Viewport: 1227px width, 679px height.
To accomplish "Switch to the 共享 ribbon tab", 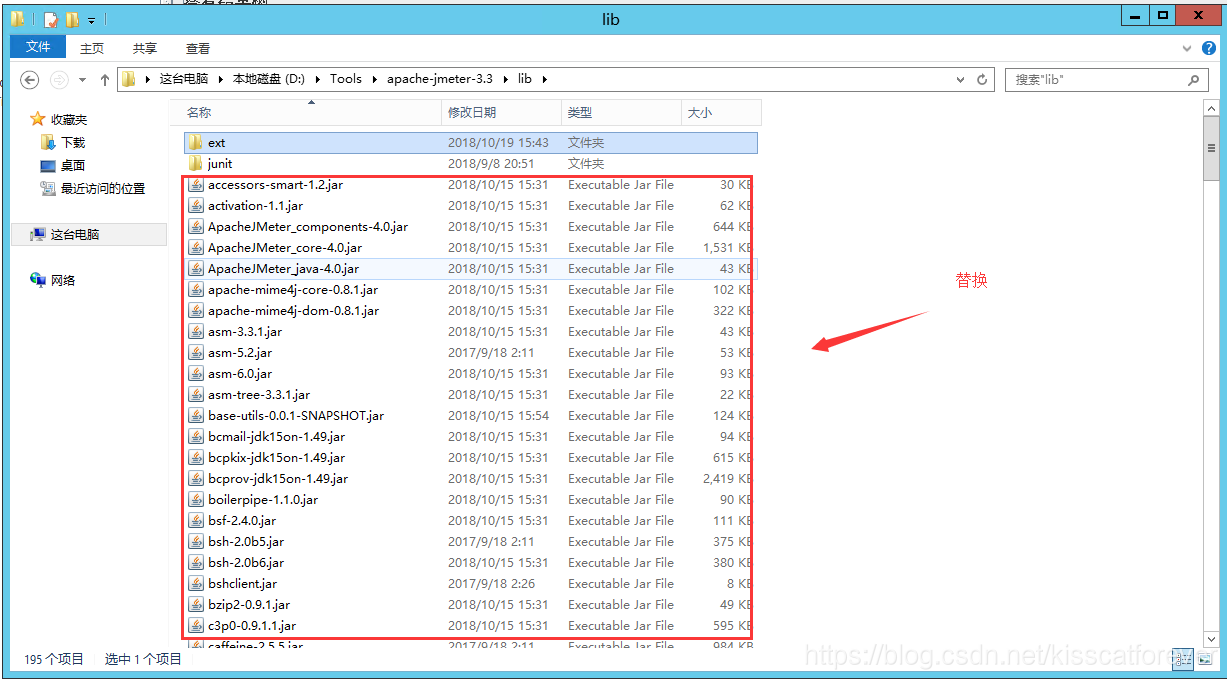I will click(145, 48).
